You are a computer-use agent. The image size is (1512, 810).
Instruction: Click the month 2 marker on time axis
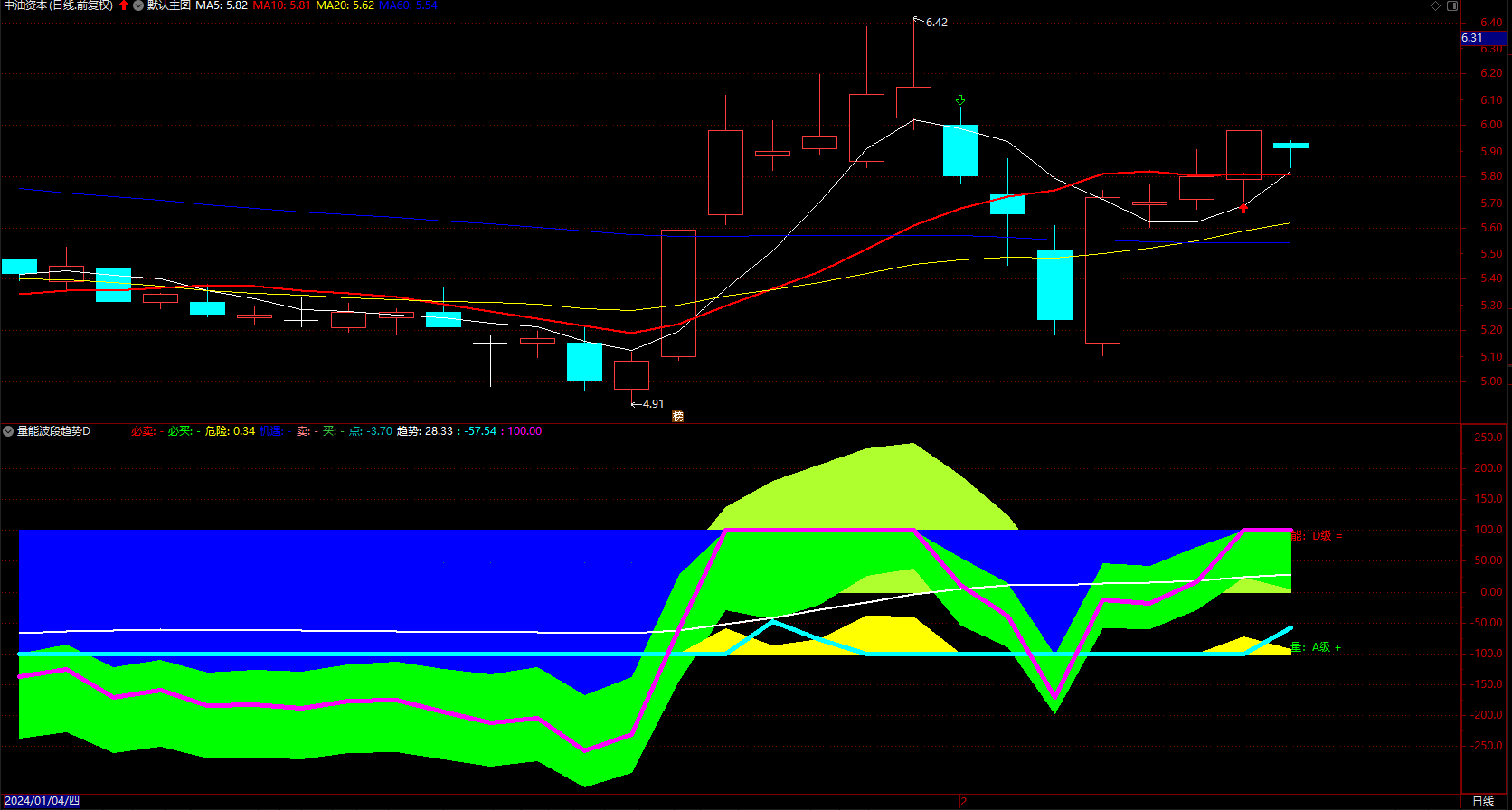(964, 801)
